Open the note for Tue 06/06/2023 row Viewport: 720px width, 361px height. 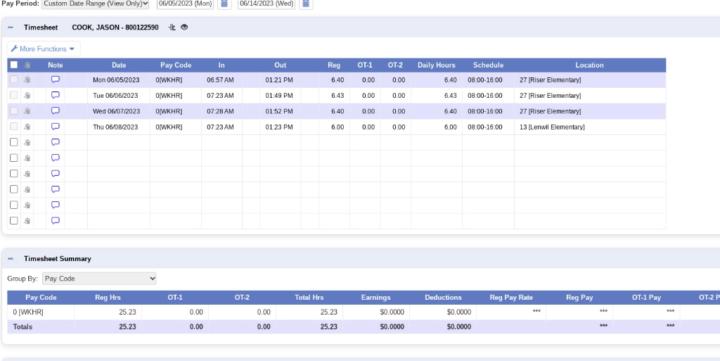[x=55, y=95]
